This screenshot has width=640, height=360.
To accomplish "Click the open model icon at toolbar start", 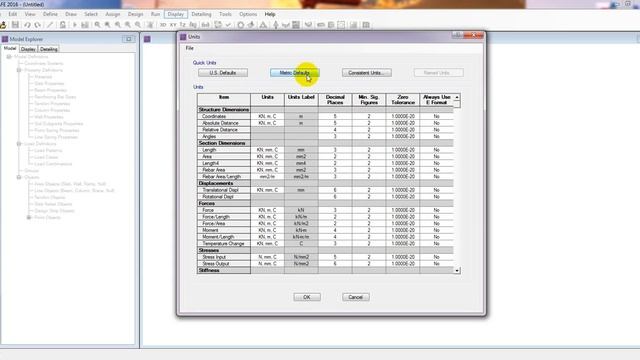I will coord(3,25).
